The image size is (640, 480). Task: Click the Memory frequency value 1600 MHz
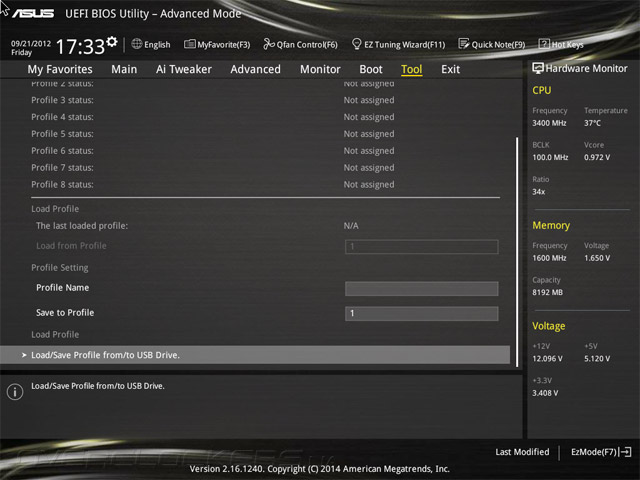(x=549, y=258)
